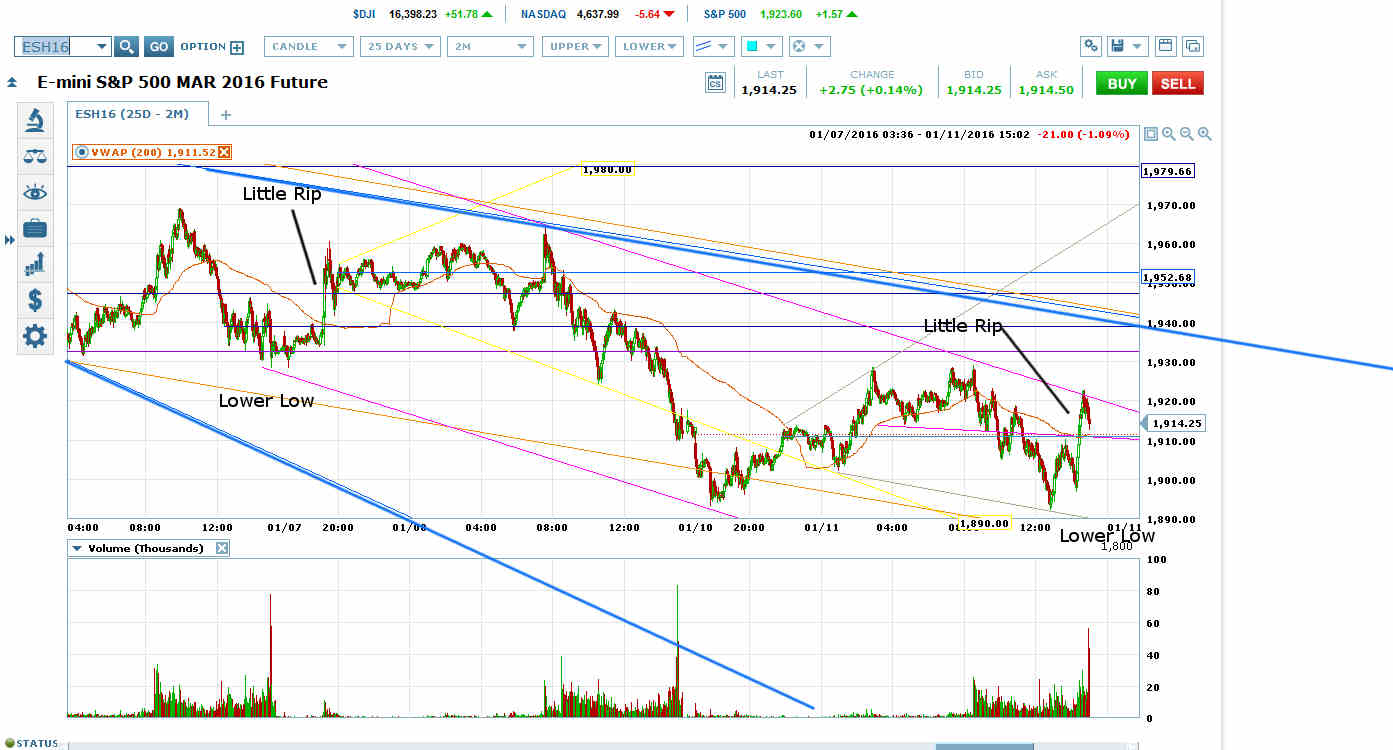
Task: Click the 1,914.25 current price axis label
Action: coord(1172,423)
